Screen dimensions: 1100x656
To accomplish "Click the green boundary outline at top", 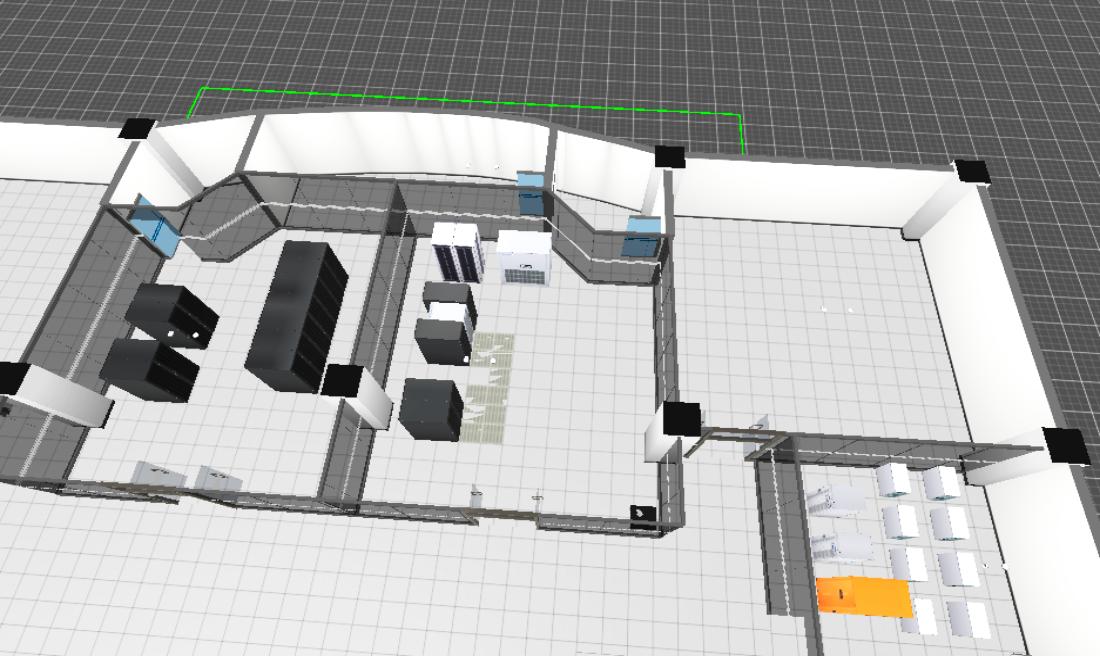I will click(x=470, y=101).
